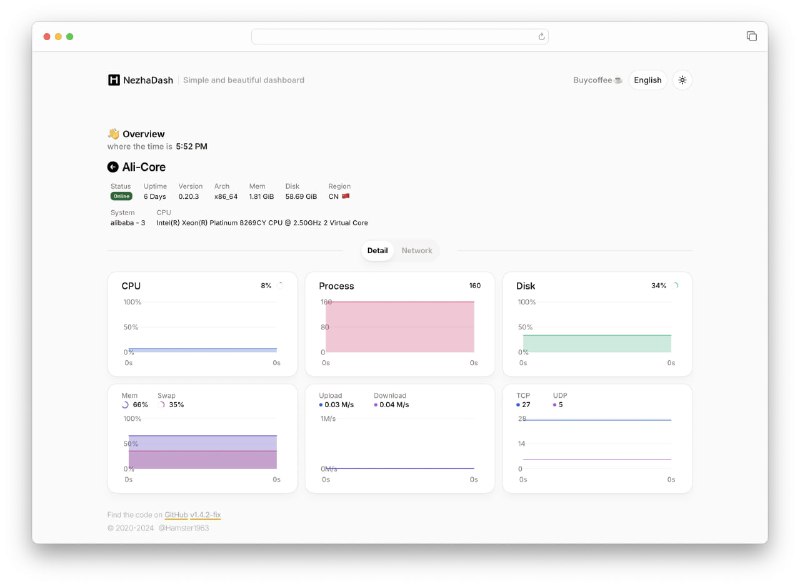Click the Disk usage ring indicator

(676, 285)
